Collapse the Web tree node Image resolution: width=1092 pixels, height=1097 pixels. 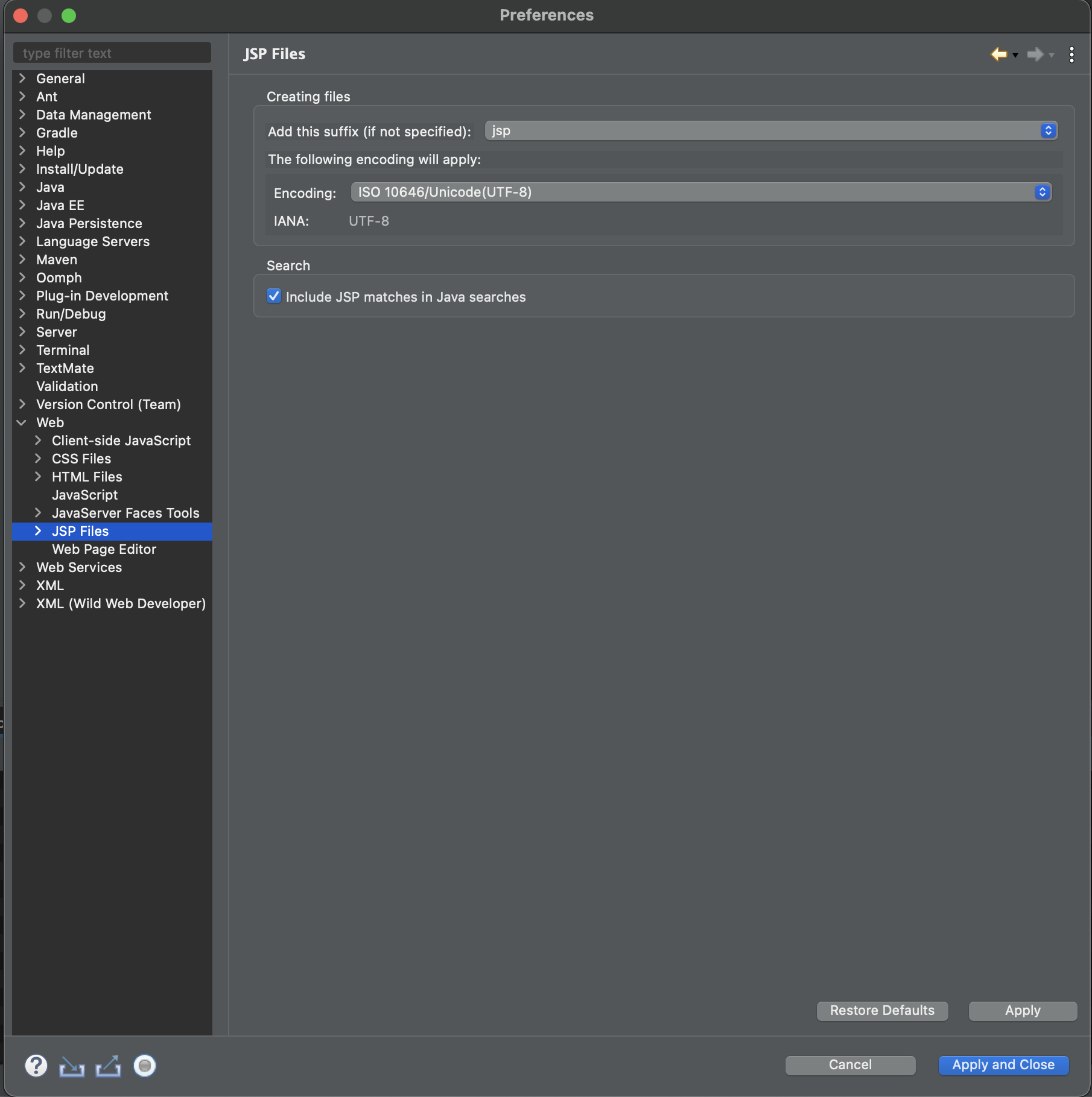22,422
